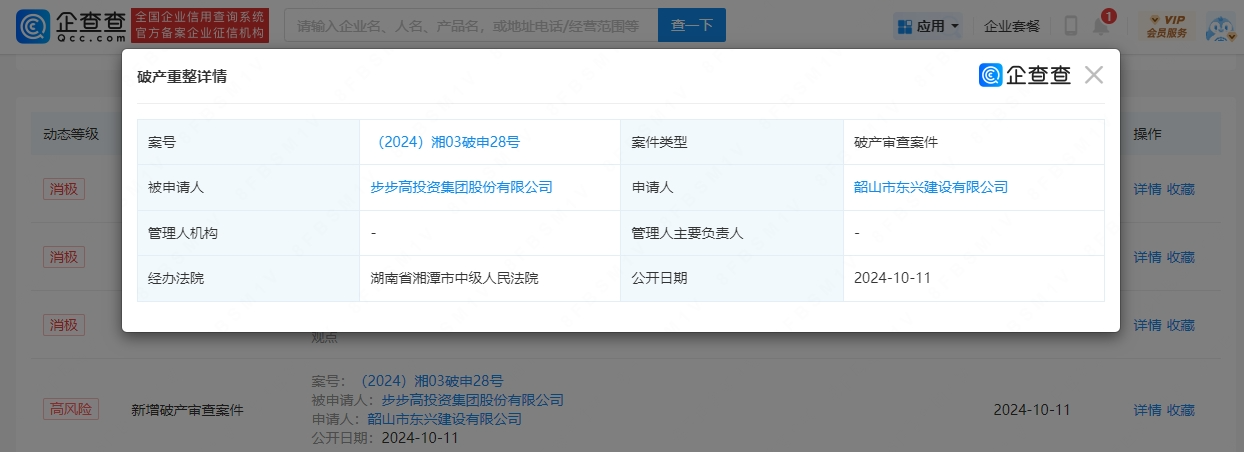Click 收藏 in the 高风险 row
The image size is (1244, 452).
(1181, 410)
